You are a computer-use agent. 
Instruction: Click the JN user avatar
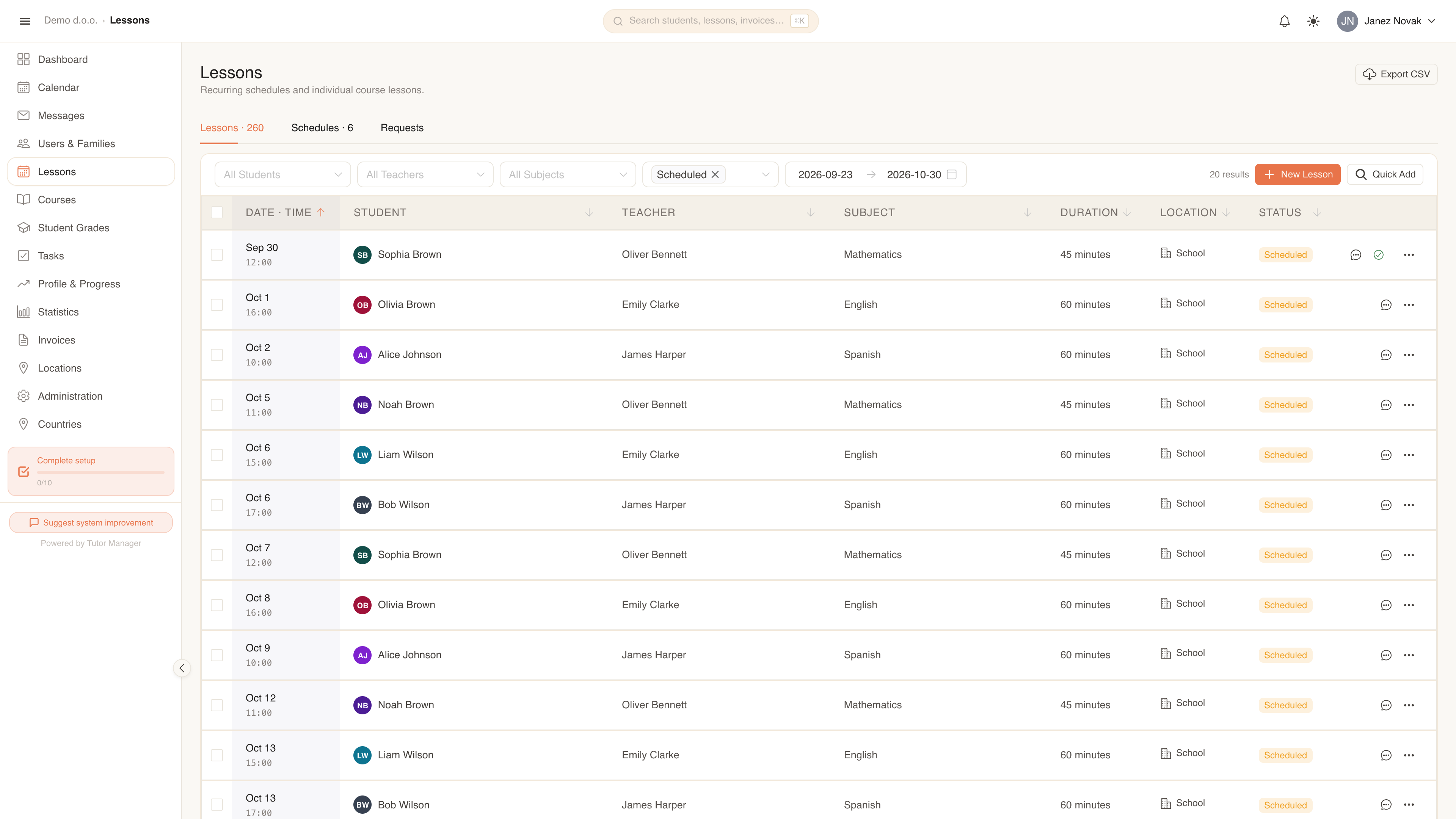tap(1348, 21)
